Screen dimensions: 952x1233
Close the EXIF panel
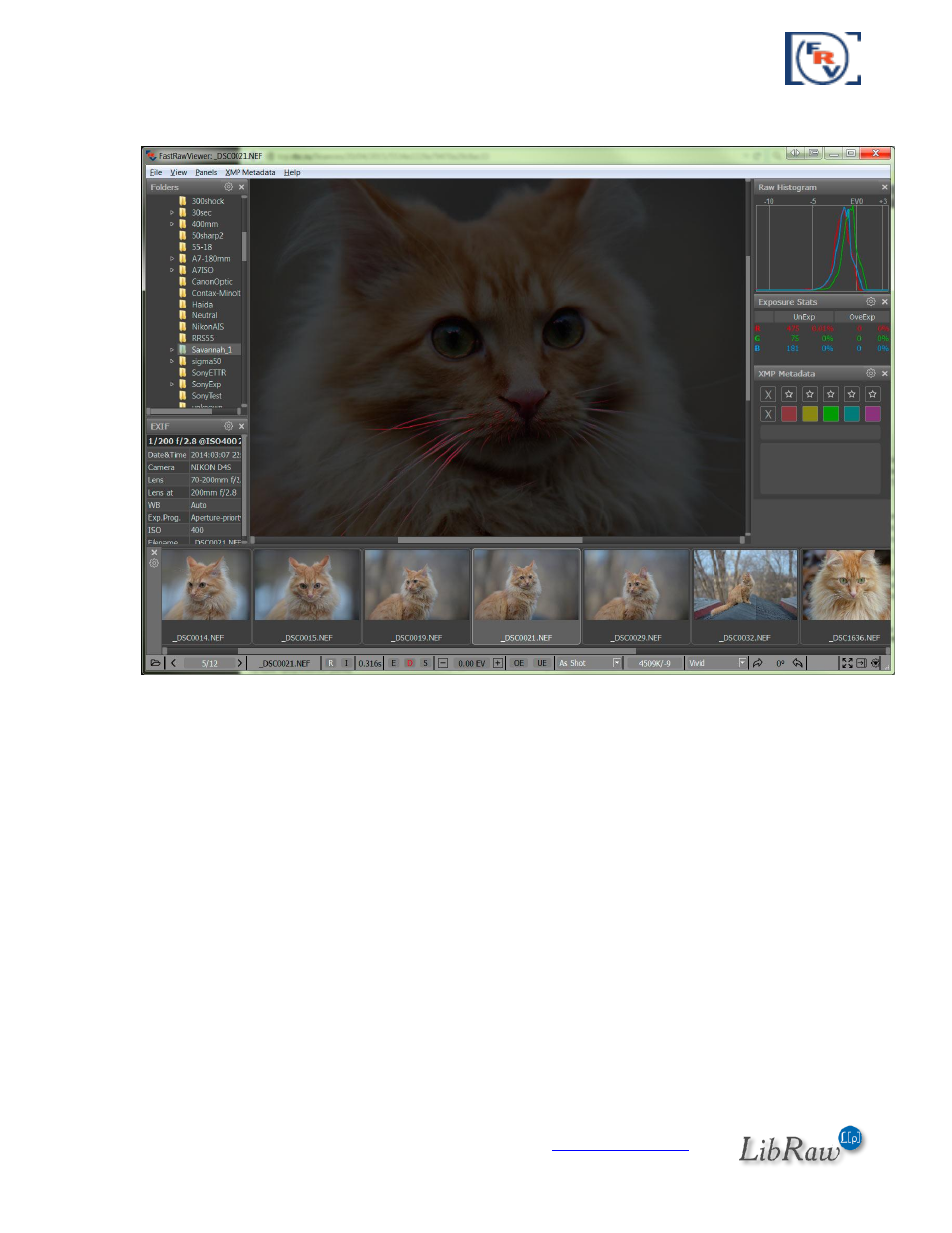tap(241, 426)
